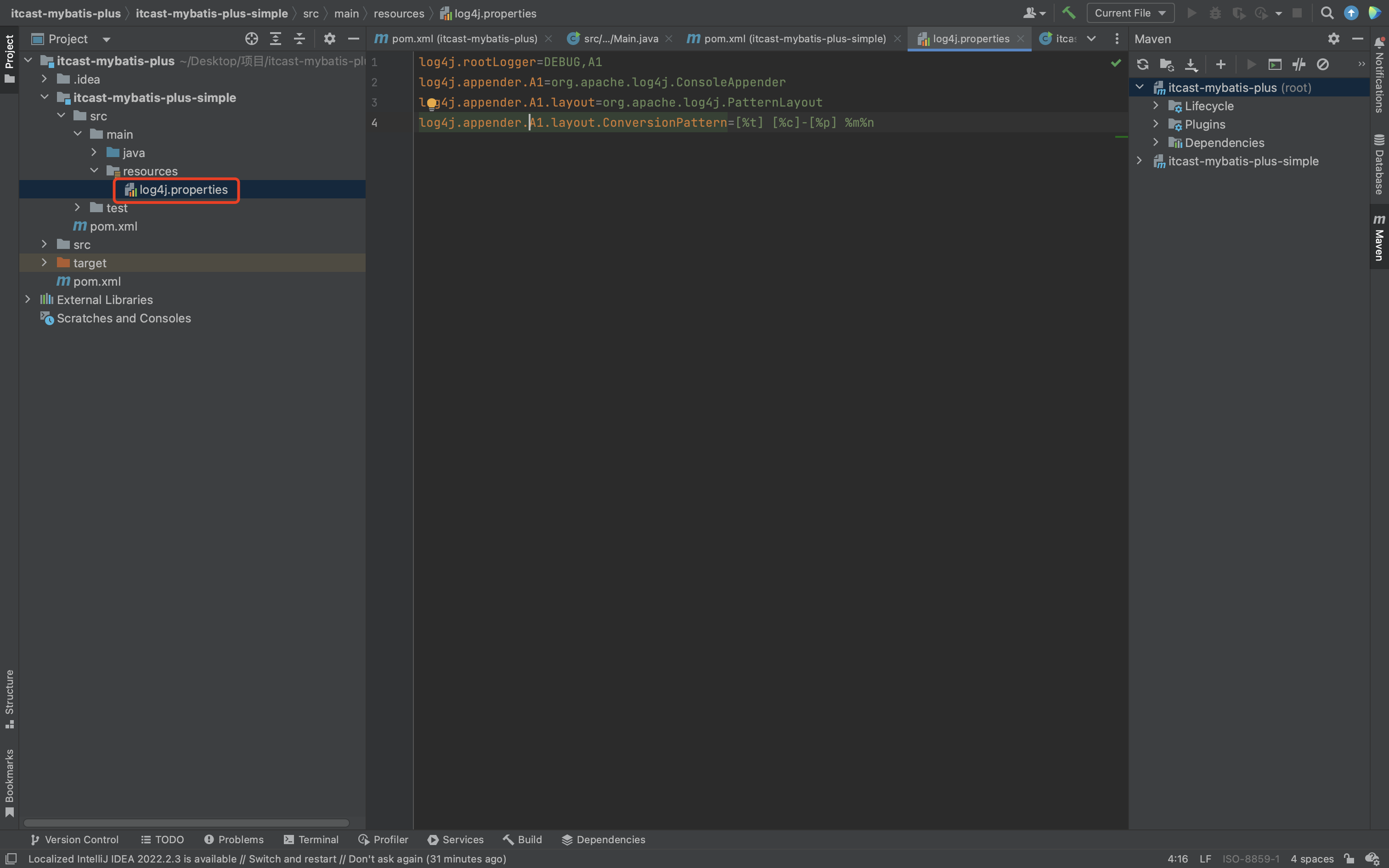Toggle read-only lock icon in status bar
This screenshot has height=868, width=1389.
pos(1349,859)
